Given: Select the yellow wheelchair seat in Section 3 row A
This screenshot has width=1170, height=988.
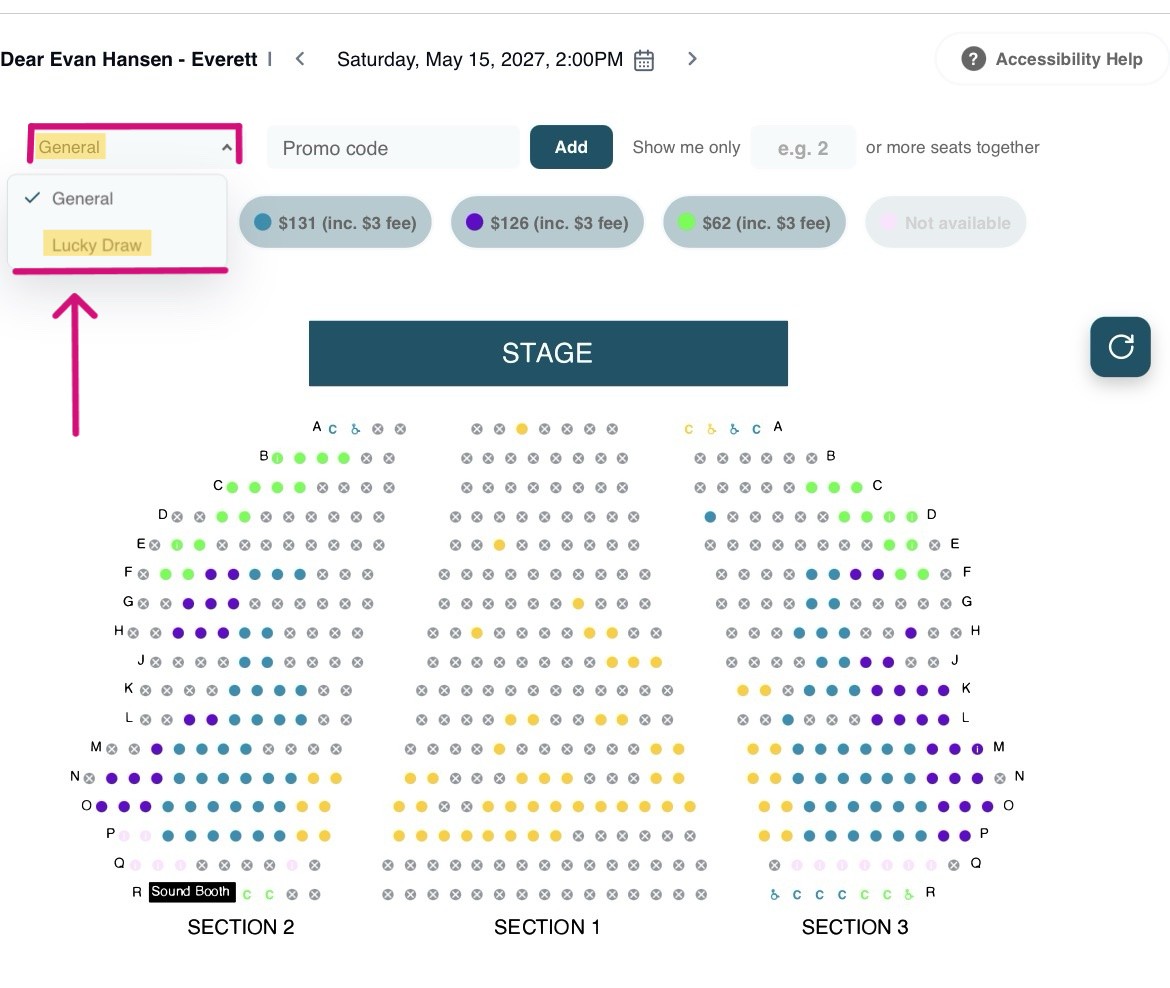Looking at the screenshot, I should click(711, 429).
